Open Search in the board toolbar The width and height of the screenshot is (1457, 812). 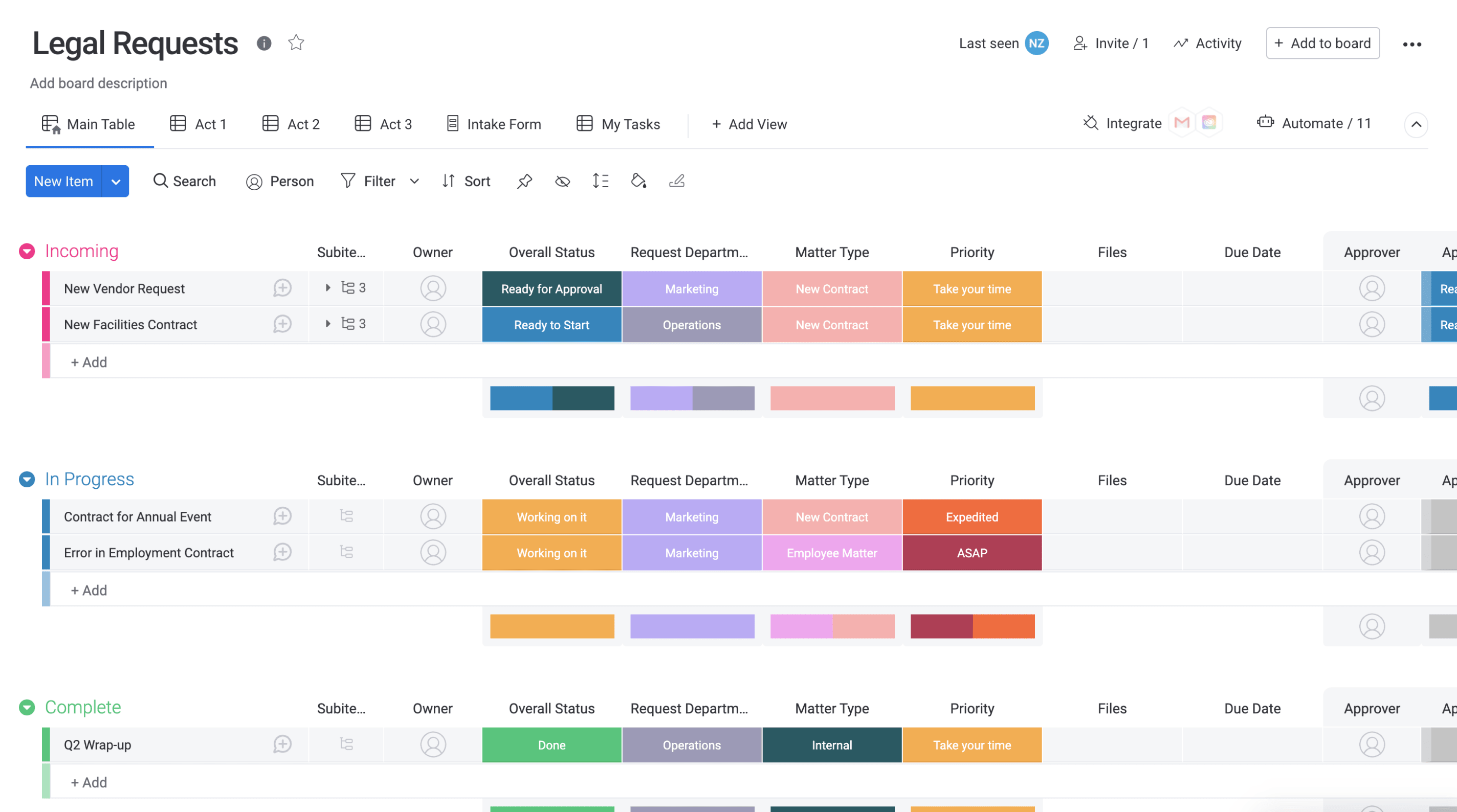pos(185,181)
